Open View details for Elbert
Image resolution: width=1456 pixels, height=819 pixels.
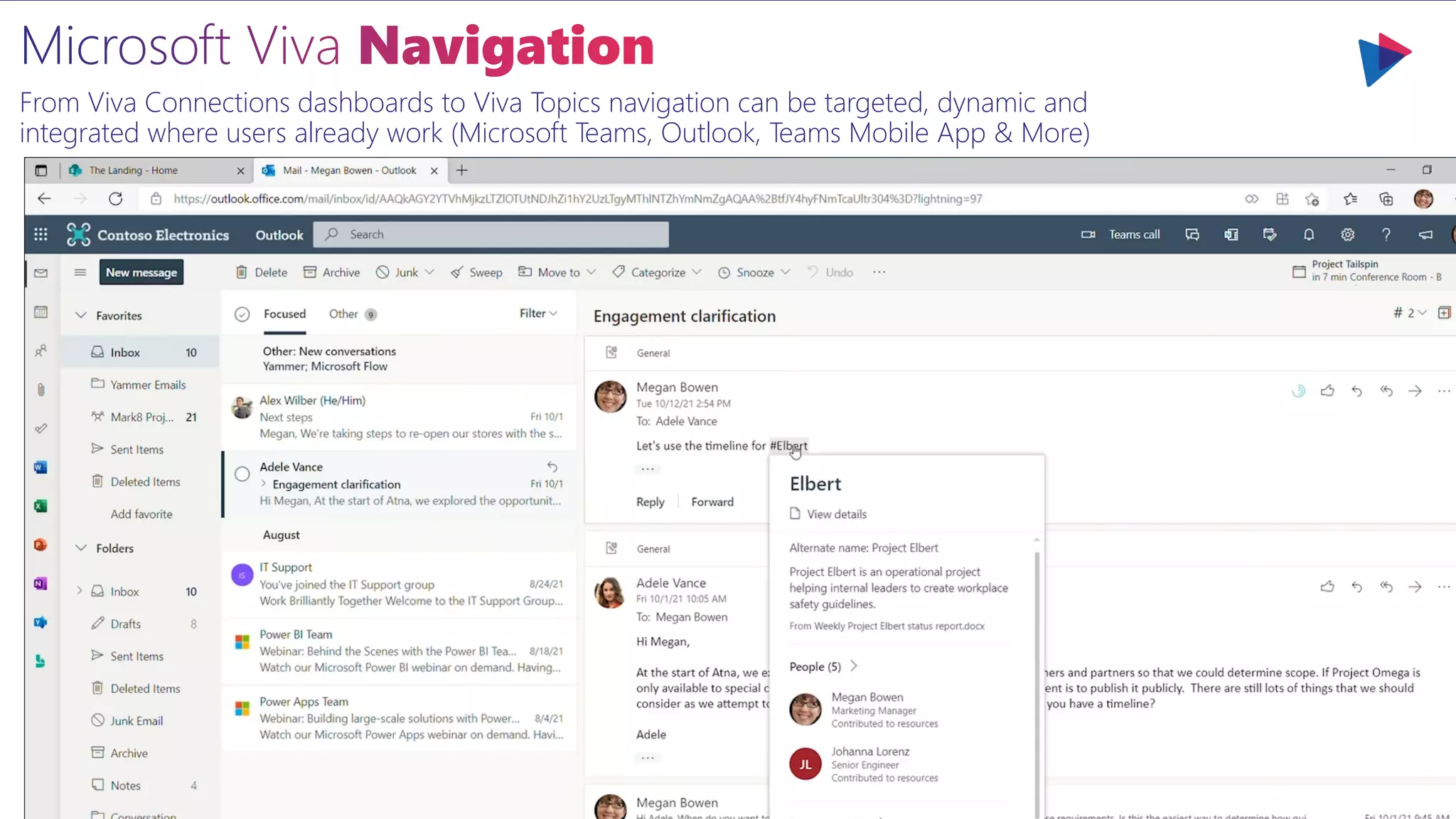[x=828, y=514]
